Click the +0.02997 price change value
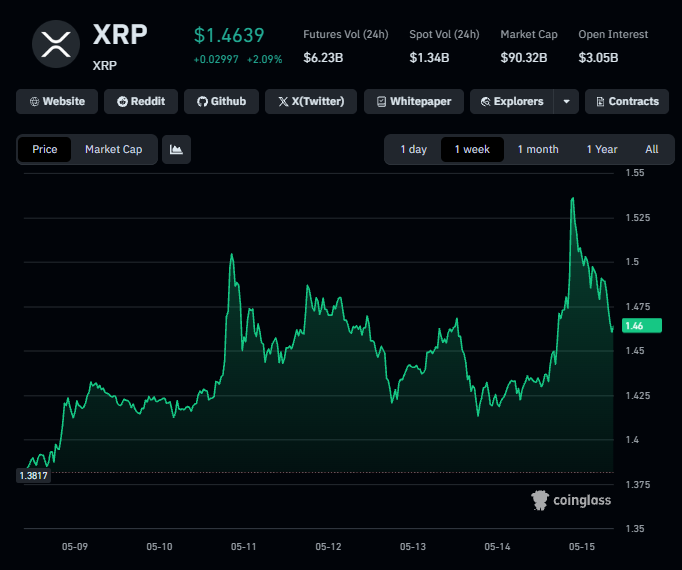This screenshot has width=682, height=570. point(216,59)
